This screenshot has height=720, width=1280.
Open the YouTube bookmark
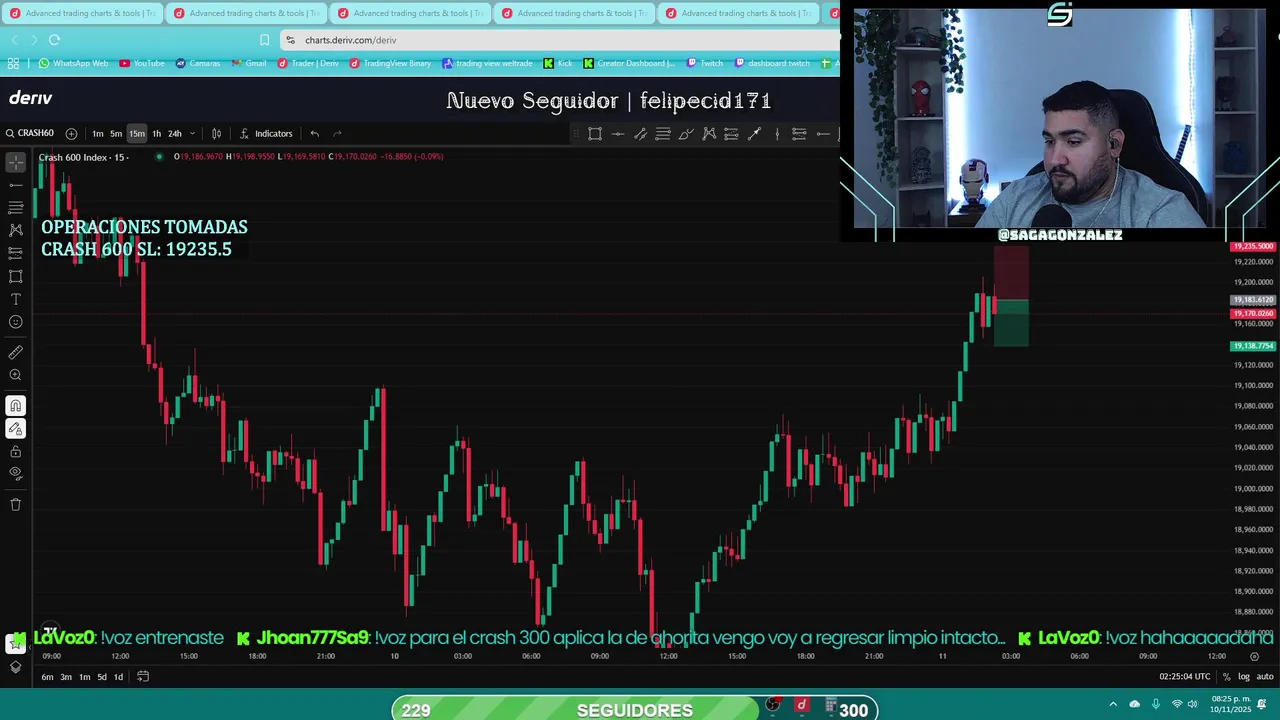tap(142, 63)
